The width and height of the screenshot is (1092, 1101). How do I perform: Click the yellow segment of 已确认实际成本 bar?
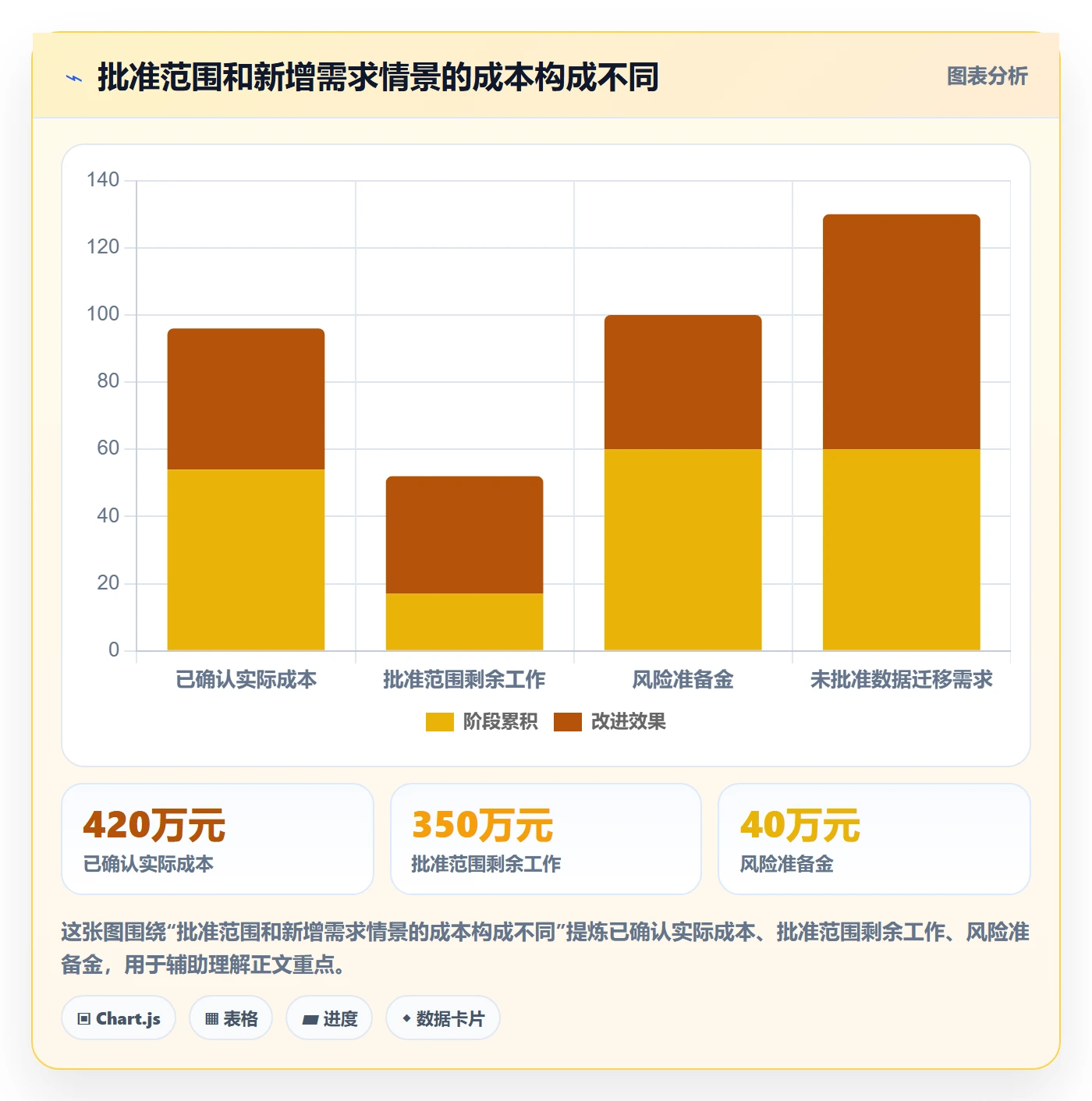pyautogui.click(x=246, y=560)
